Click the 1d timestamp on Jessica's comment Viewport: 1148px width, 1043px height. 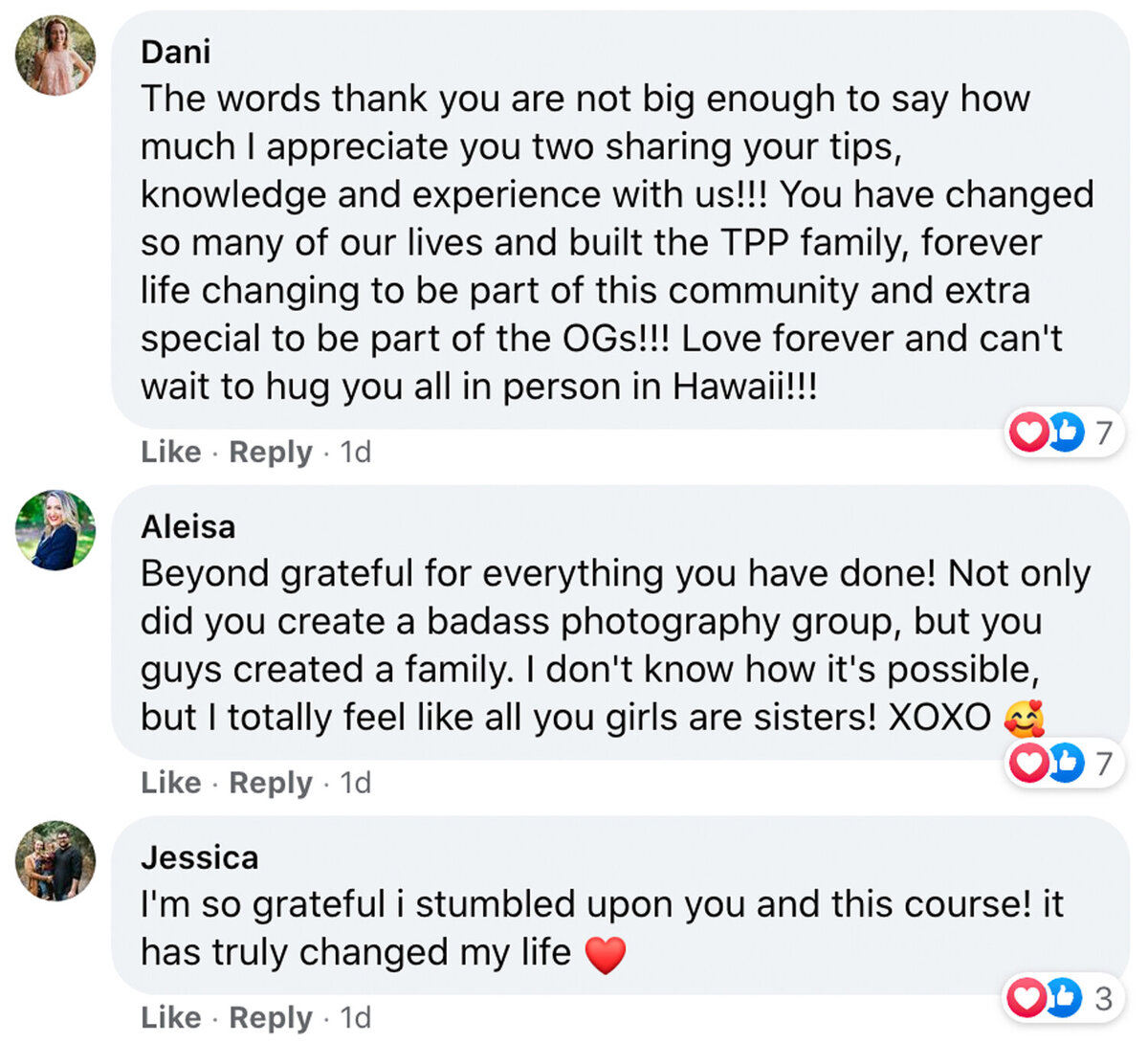(x=356, y=1017)
